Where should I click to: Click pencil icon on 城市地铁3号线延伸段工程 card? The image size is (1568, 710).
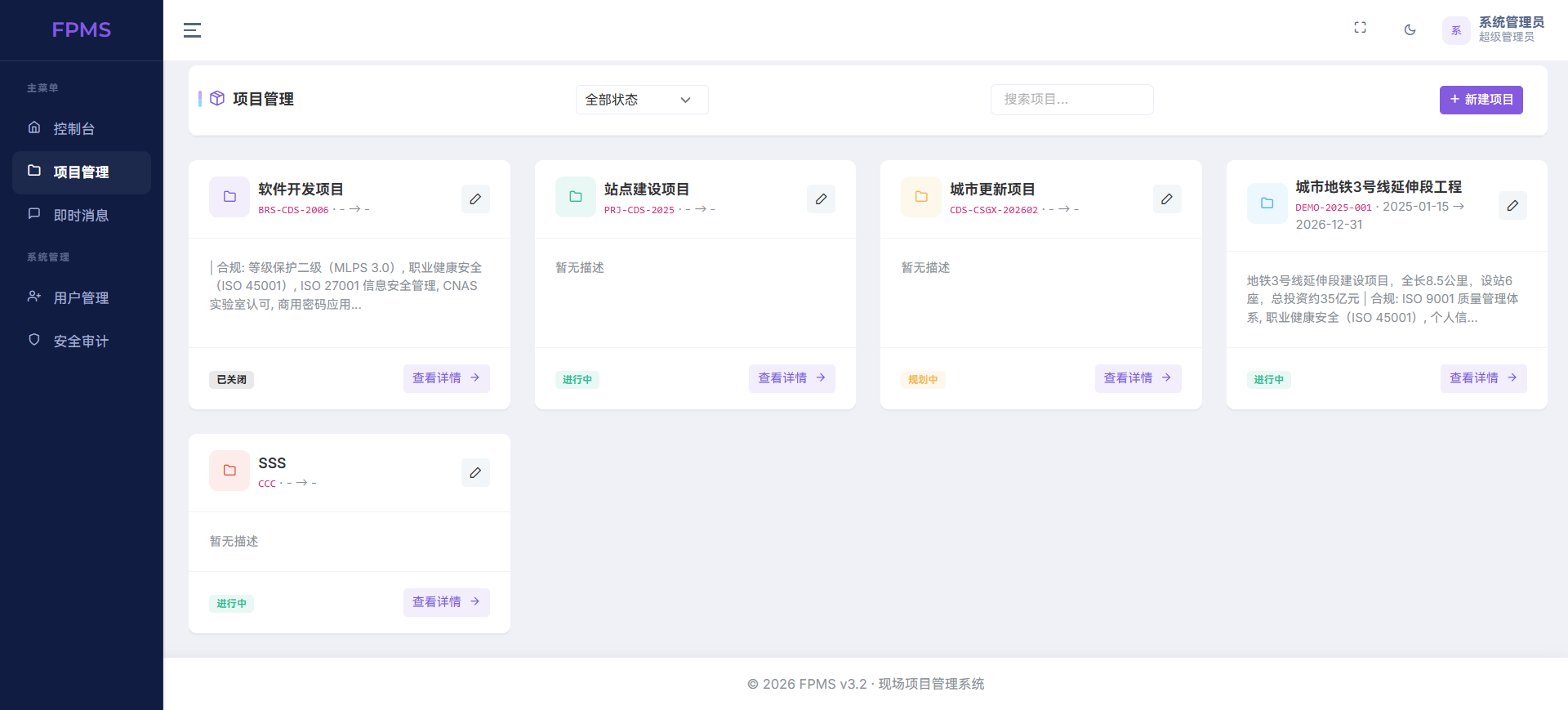click(x=1512, y=205)
